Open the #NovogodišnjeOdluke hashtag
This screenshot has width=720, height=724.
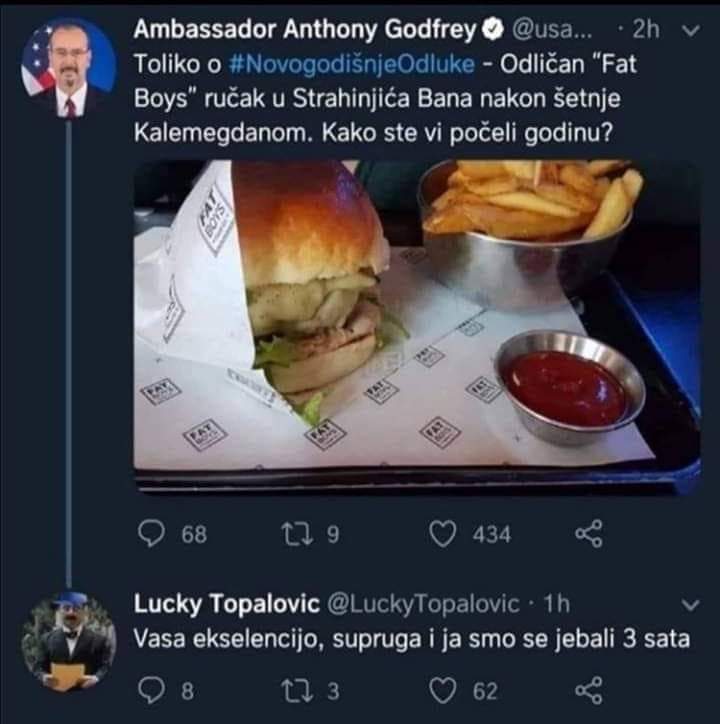point(351,64)
